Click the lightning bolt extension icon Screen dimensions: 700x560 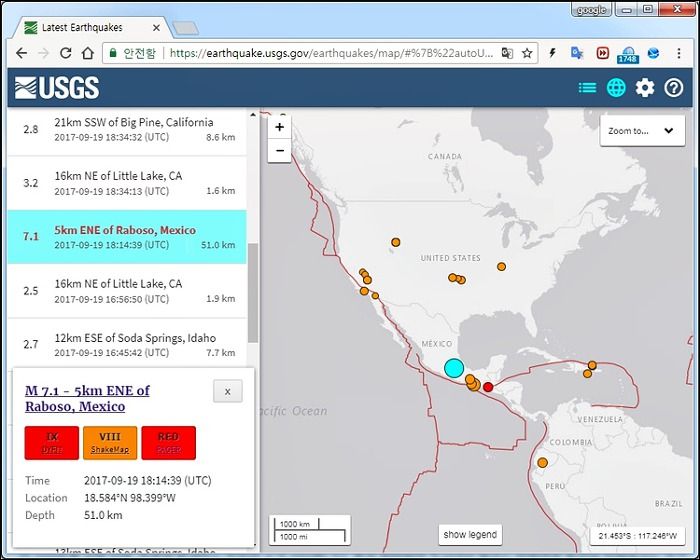pyautogui.click(x=552, y=53)
